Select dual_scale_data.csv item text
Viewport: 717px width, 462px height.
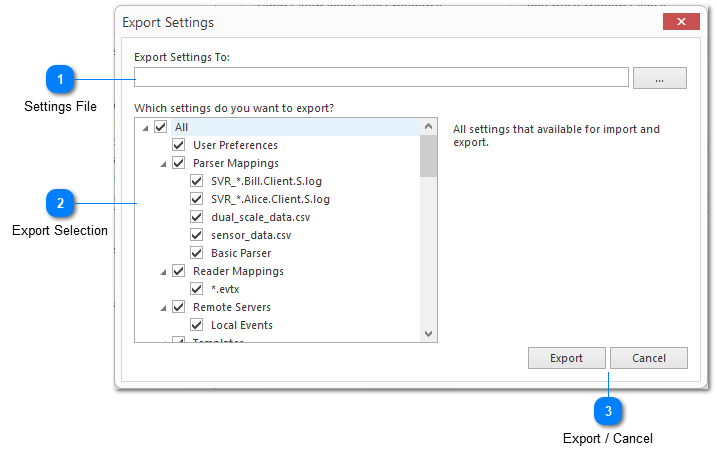point(261,217)
